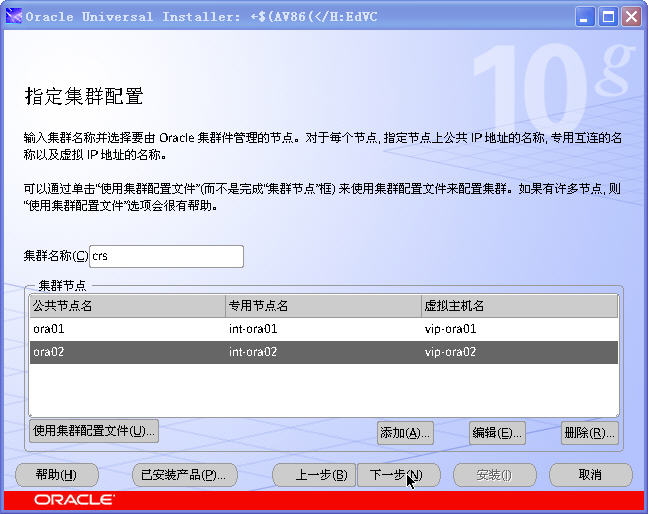The height and width of the screenshot is (514, 648).
Task: Minimize the Oracle Universal Installer window
Action: click(584, 17)
